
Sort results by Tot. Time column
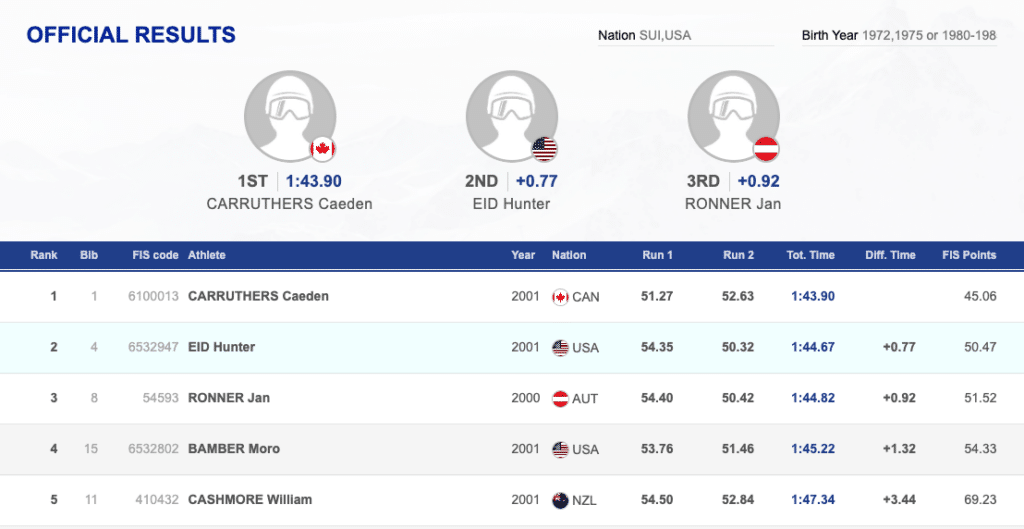click(x=810, y=255)
